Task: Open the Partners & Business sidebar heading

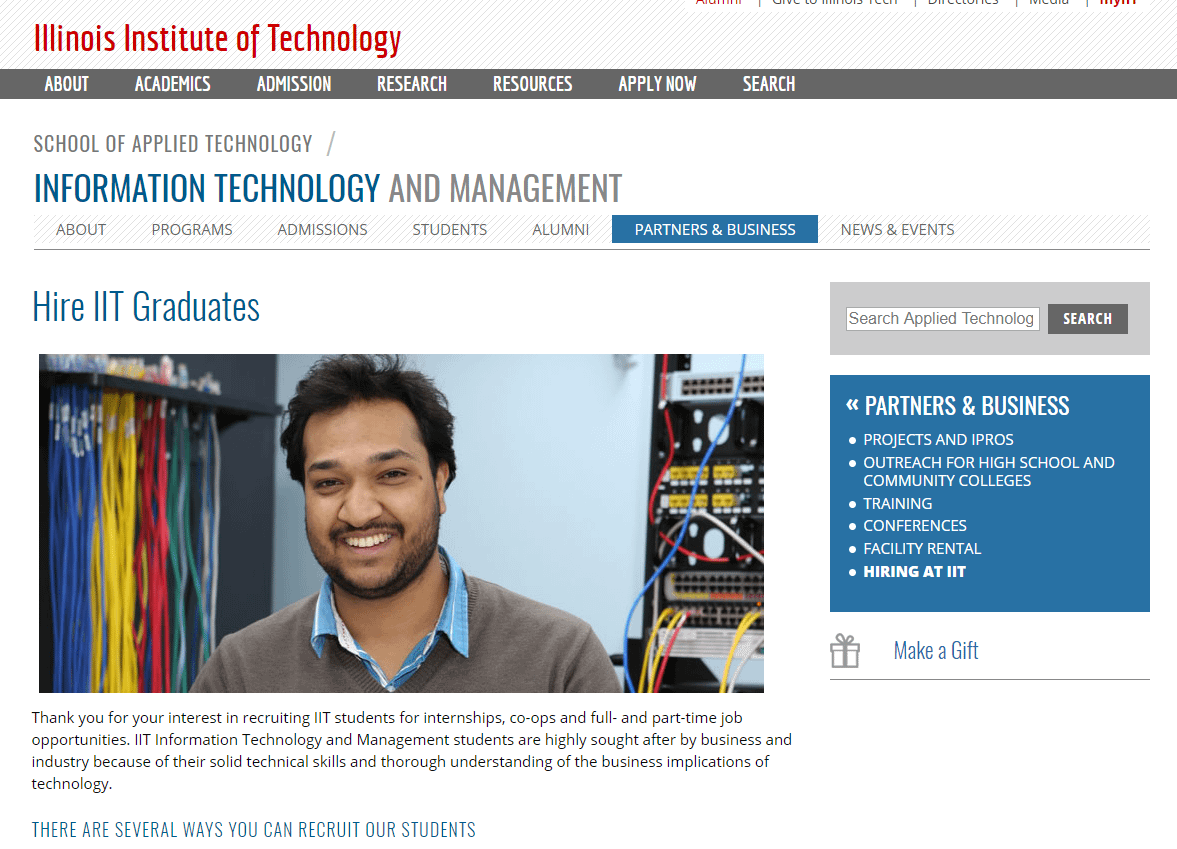Action: click(967, 406)
